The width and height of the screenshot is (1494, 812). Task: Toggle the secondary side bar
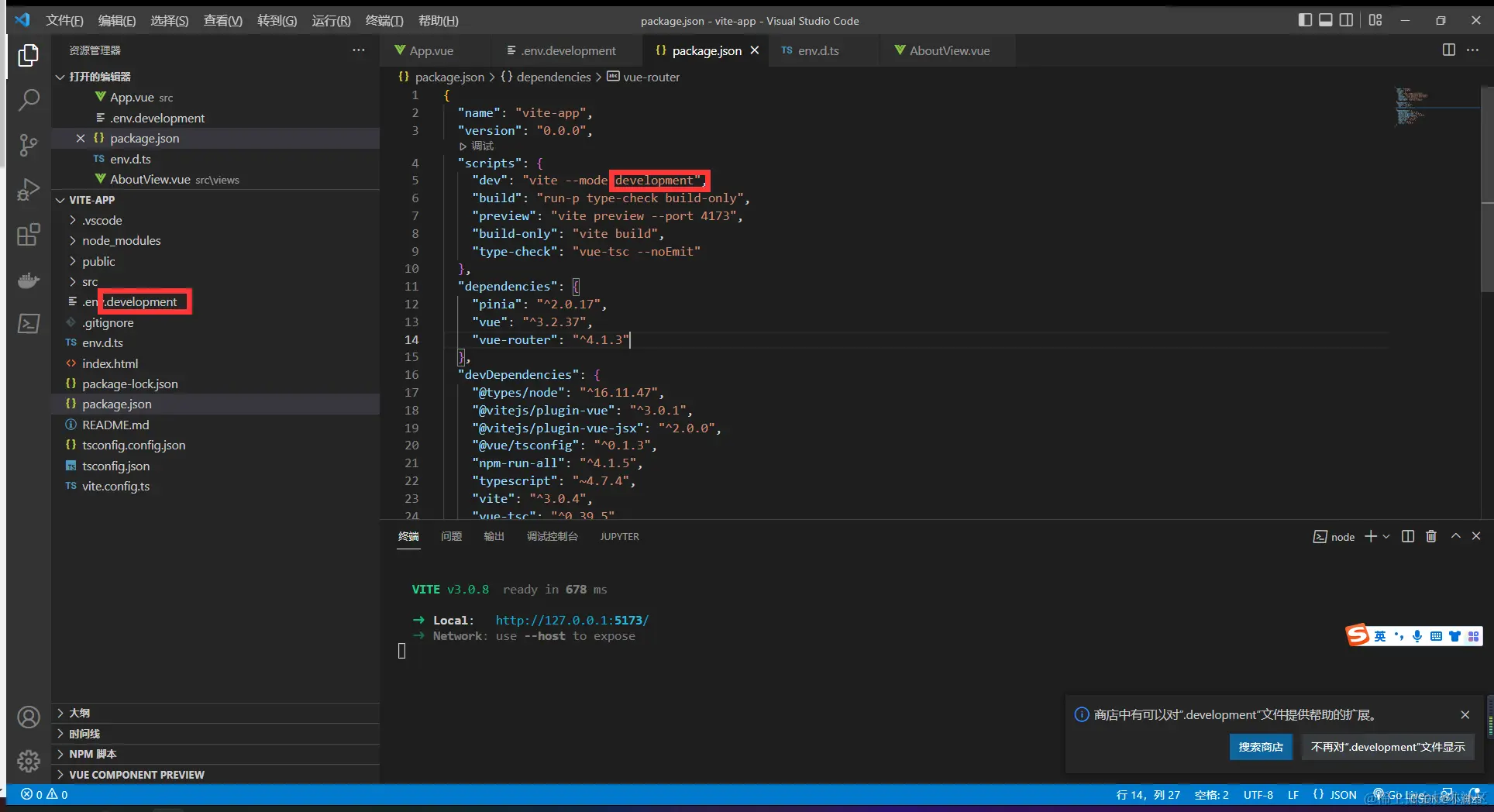[1347, 20]
